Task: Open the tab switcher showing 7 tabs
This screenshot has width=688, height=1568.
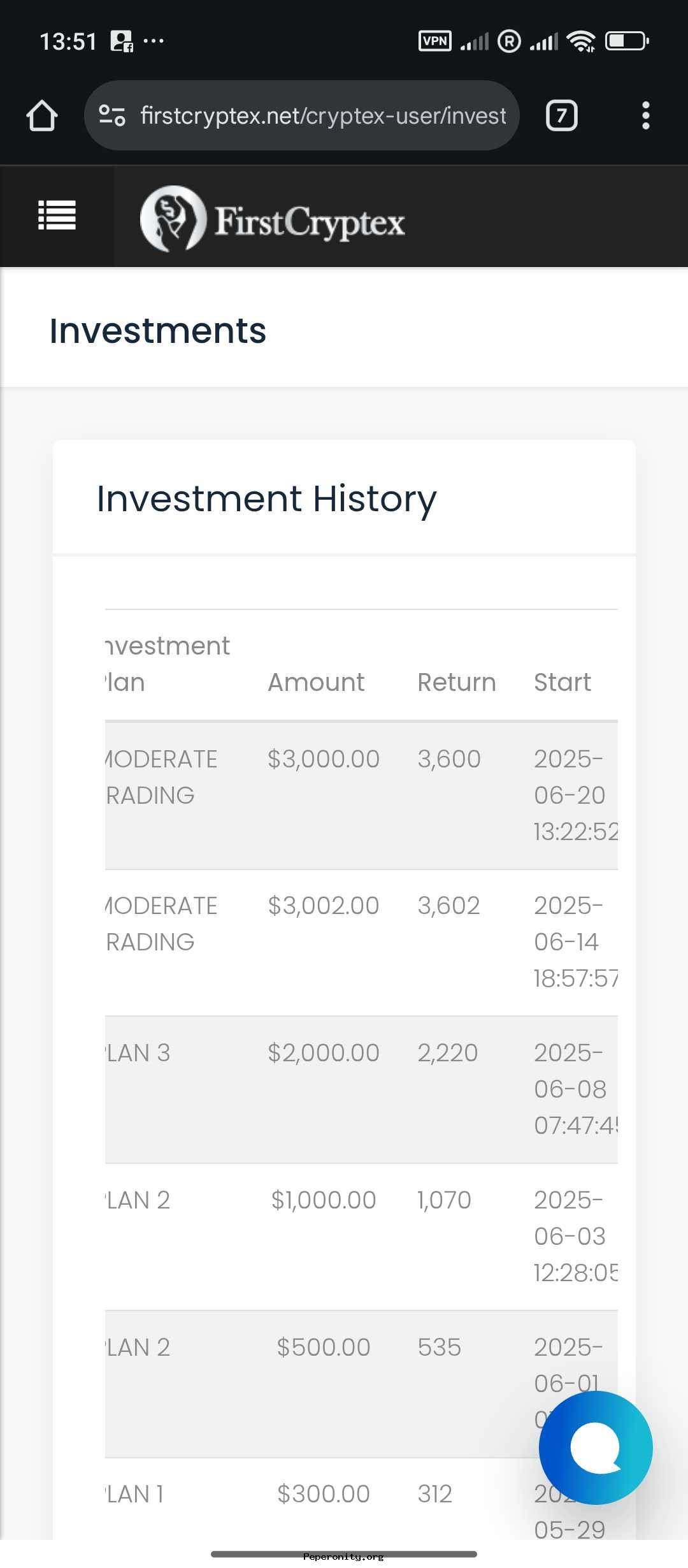Action: click(x=562, y=115)
